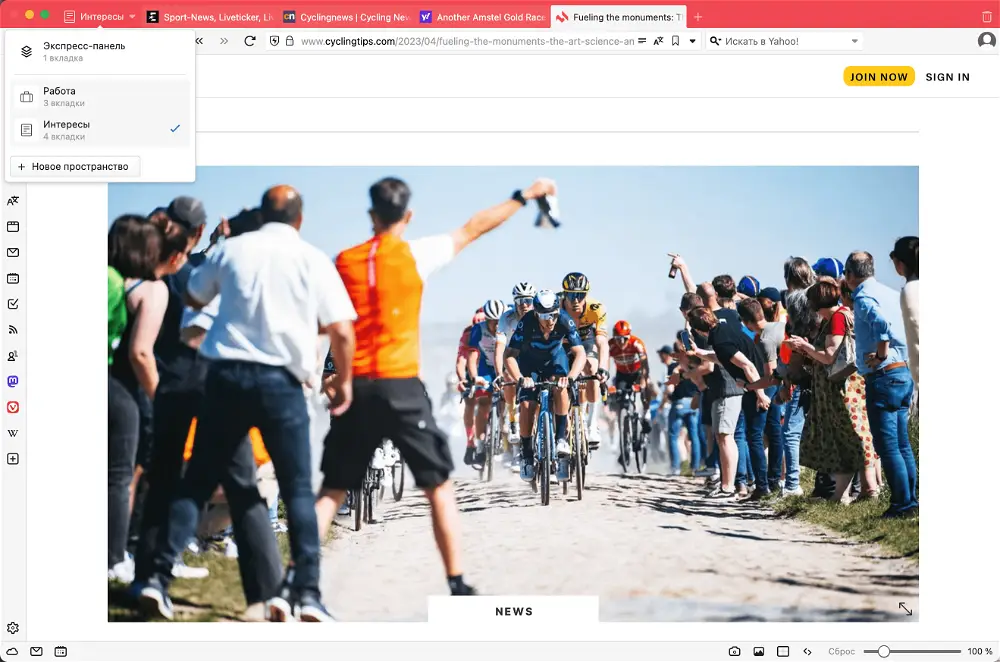Image resolution: width=1000 pixels, height=662 pixels.
Task: Reset zoom with Сброс button
Action: click(x=841, y=651)
